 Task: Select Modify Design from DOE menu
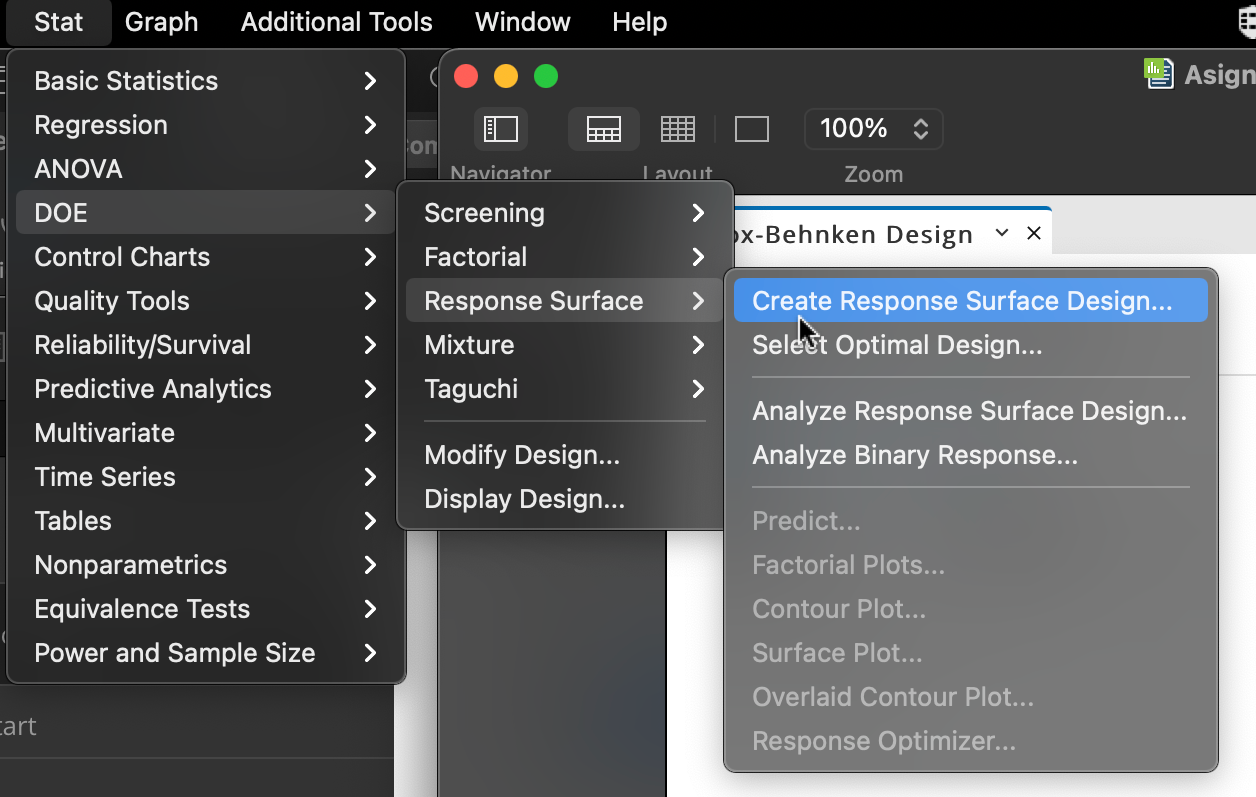coord(522,455)
